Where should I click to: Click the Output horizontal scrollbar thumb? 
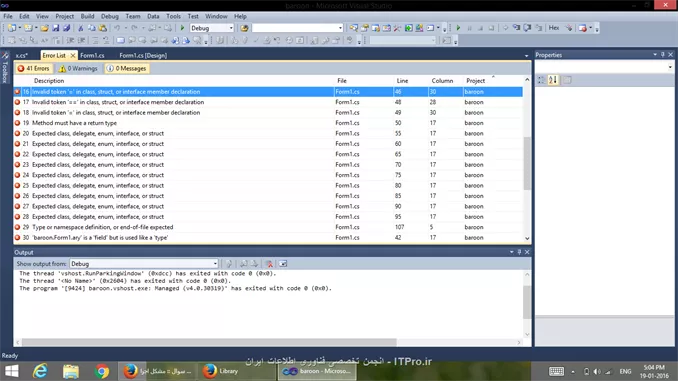point(209,342)
